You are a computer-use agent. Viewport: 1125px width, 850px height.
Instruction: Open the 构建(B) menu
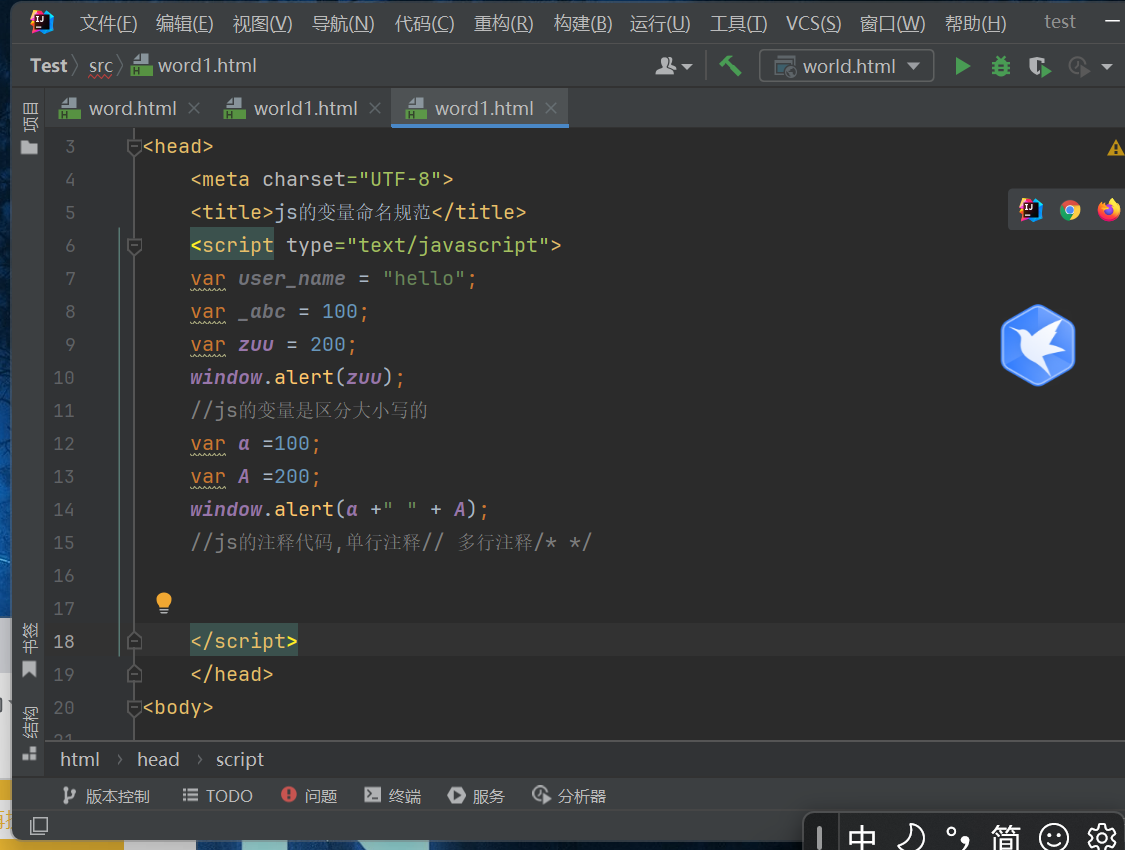click(583, 24)
